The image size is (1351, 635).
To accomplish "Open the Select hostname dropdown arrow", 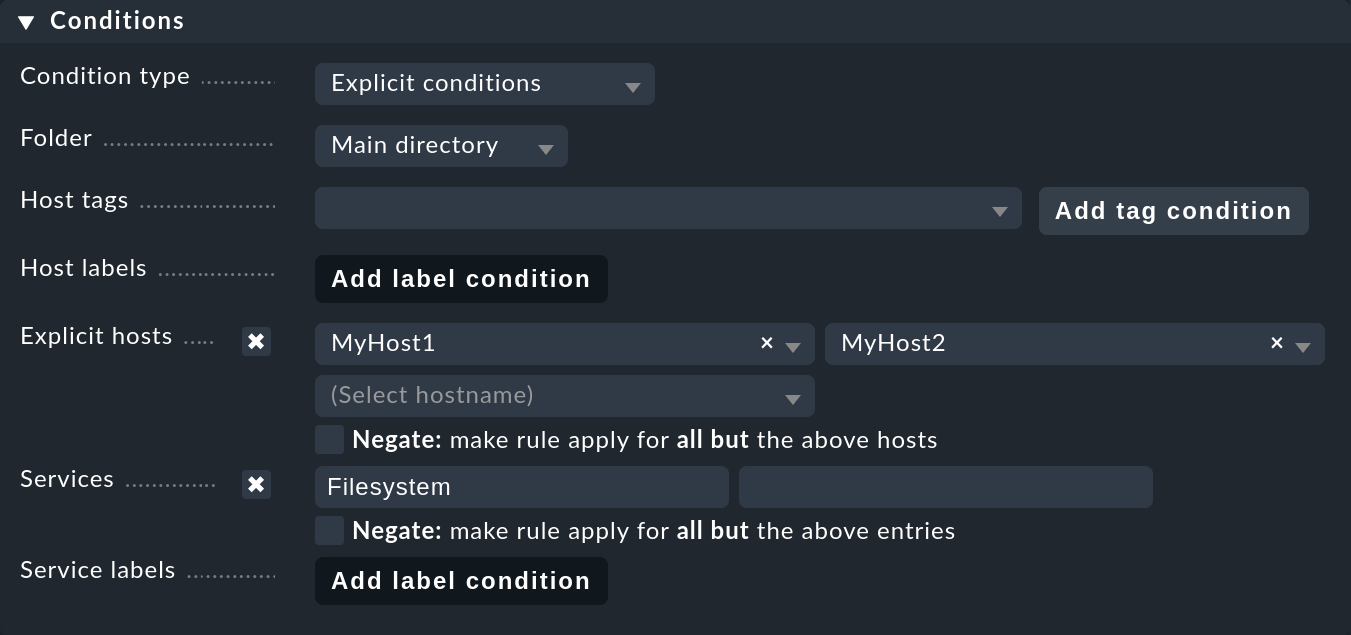I will pyautogui.click(x=792, y=396).
